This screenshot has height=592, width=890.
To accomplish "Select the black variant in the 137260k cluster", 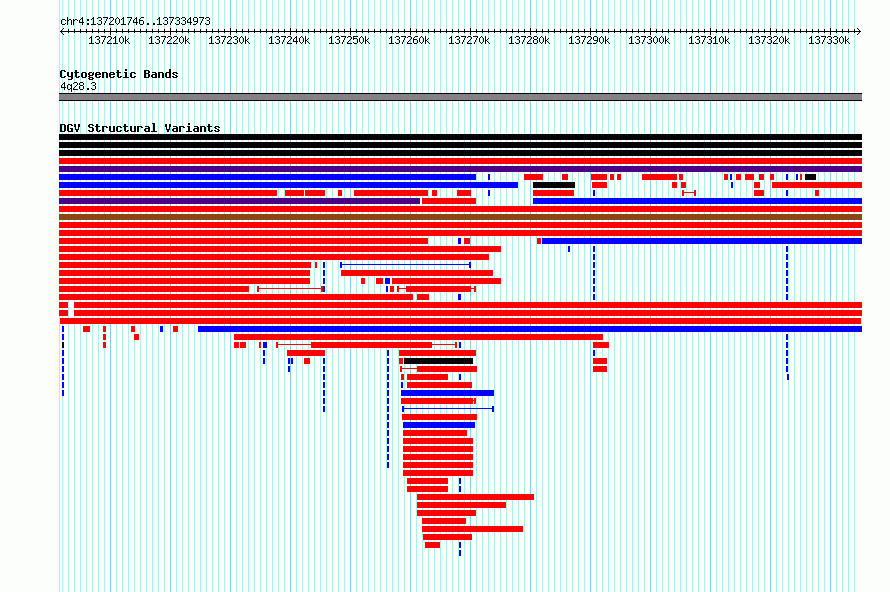I will tap(438, 361).
